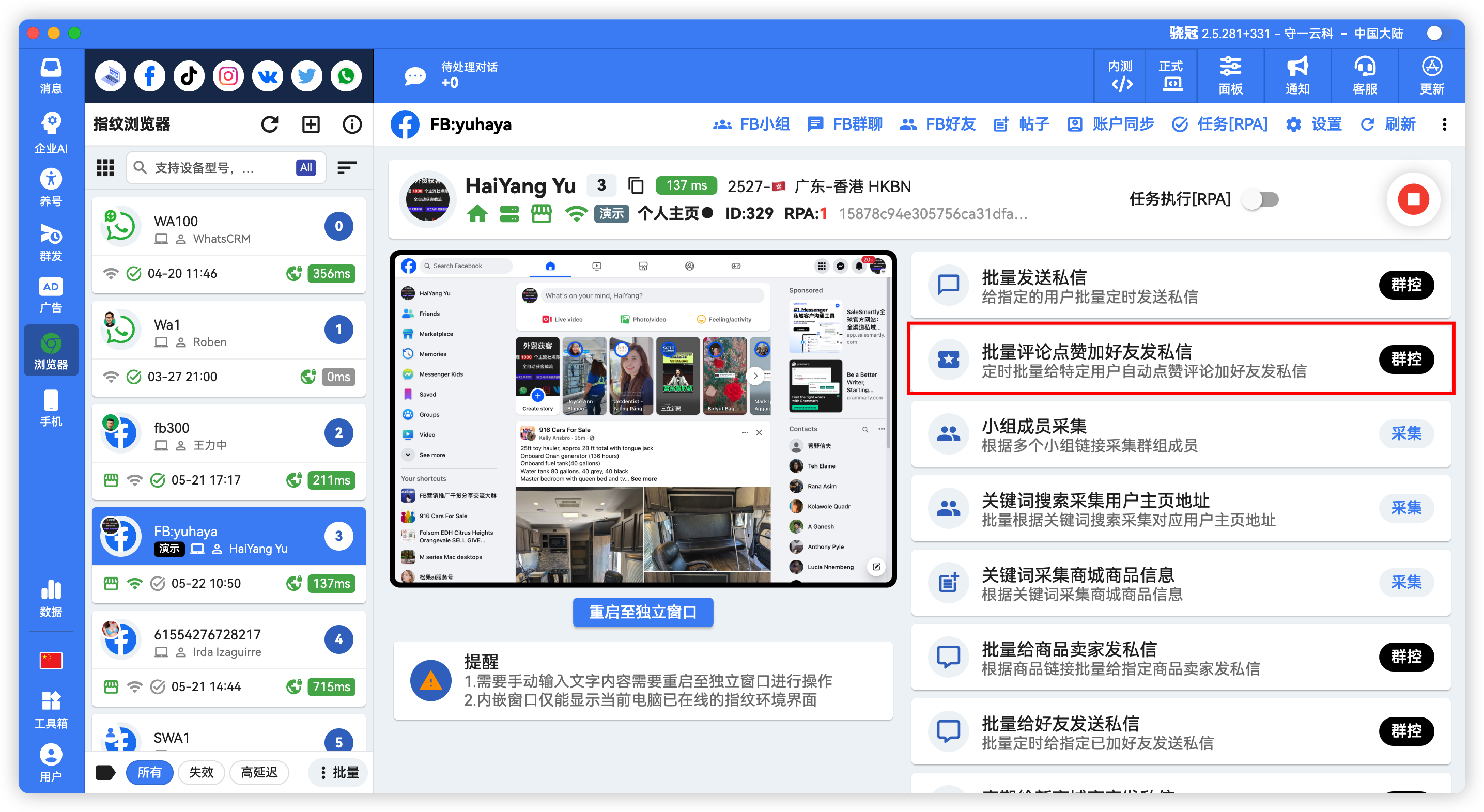1484x812 pixels.
Task: Open the 工具箱 sidebar icon
Action: (51, 708)
